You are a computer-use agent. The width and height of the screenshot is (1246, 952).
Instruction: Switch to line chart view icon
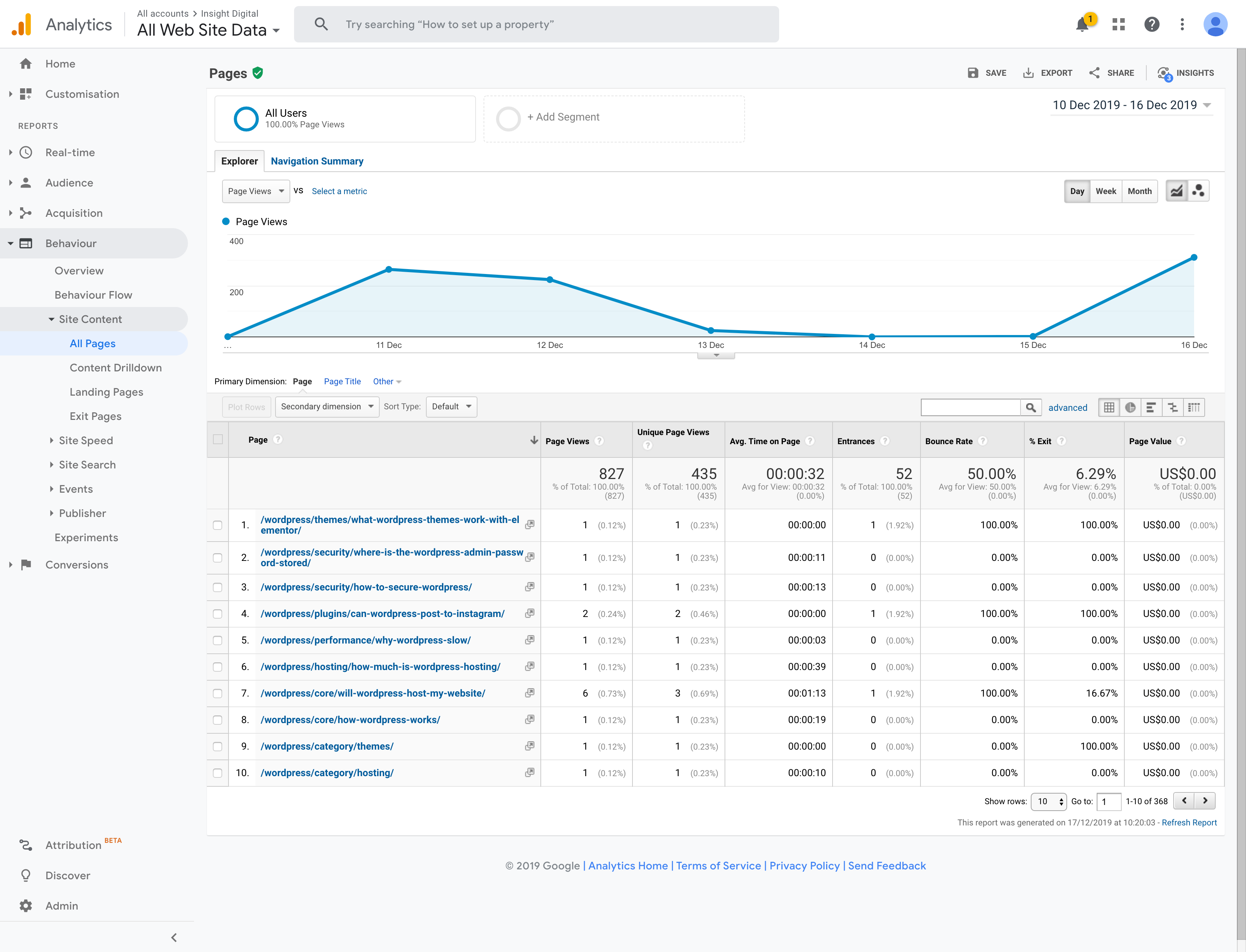[x=1176, y=191]
